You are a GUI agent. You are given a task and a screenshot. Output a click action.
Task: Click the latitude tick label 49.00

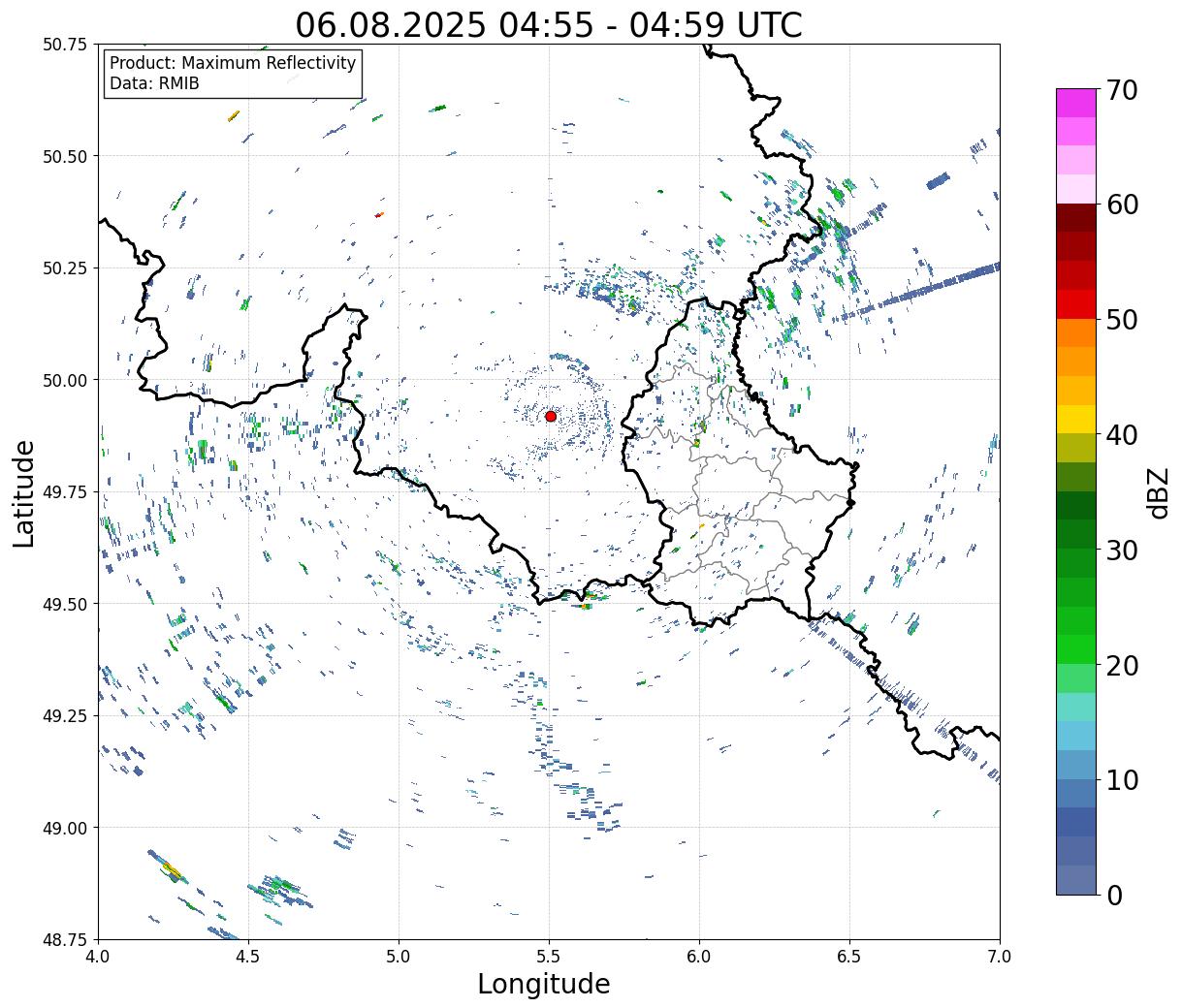(65, 828)
